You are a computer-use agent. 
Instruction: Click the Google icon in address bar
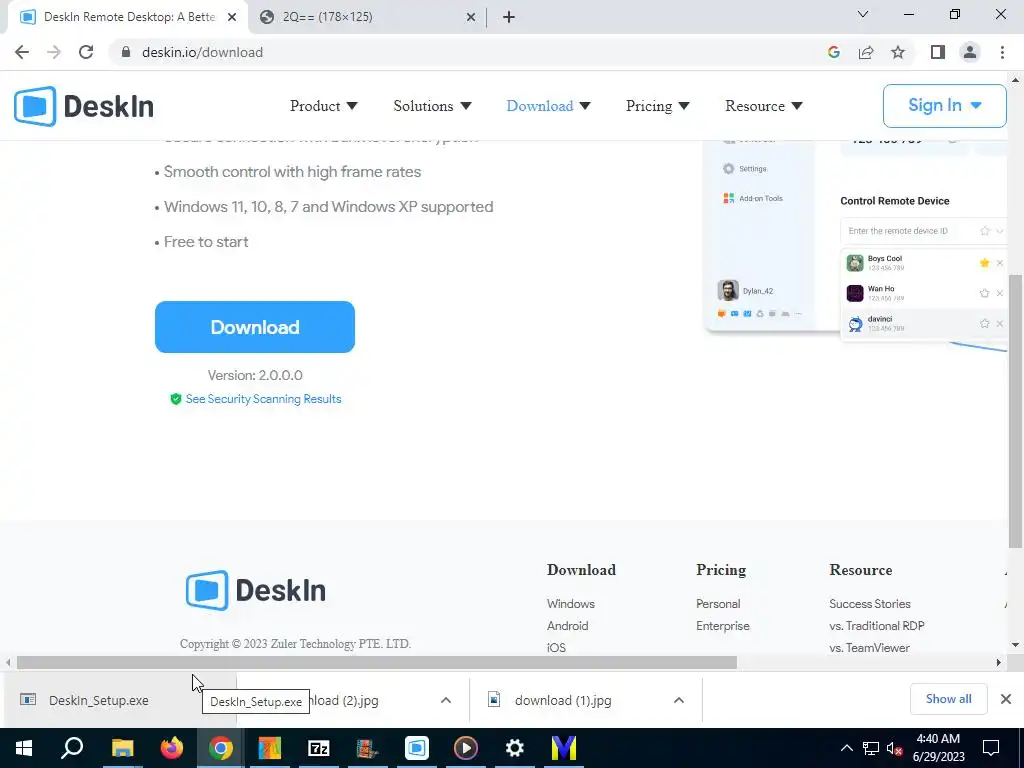[x=833, y=52]
